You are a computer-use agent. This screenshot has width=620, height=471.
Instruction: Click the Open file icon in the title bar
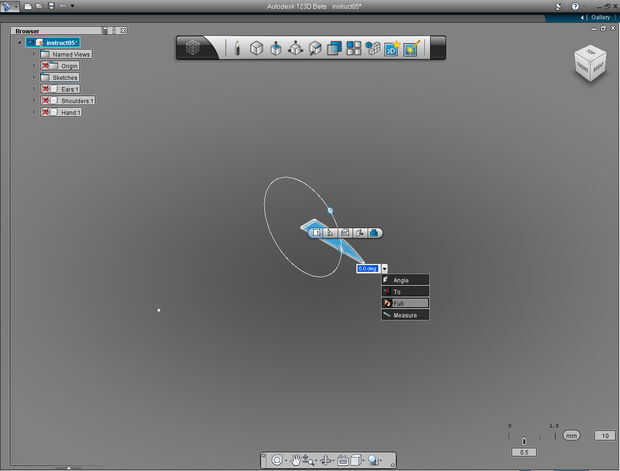tap(28, 6)
